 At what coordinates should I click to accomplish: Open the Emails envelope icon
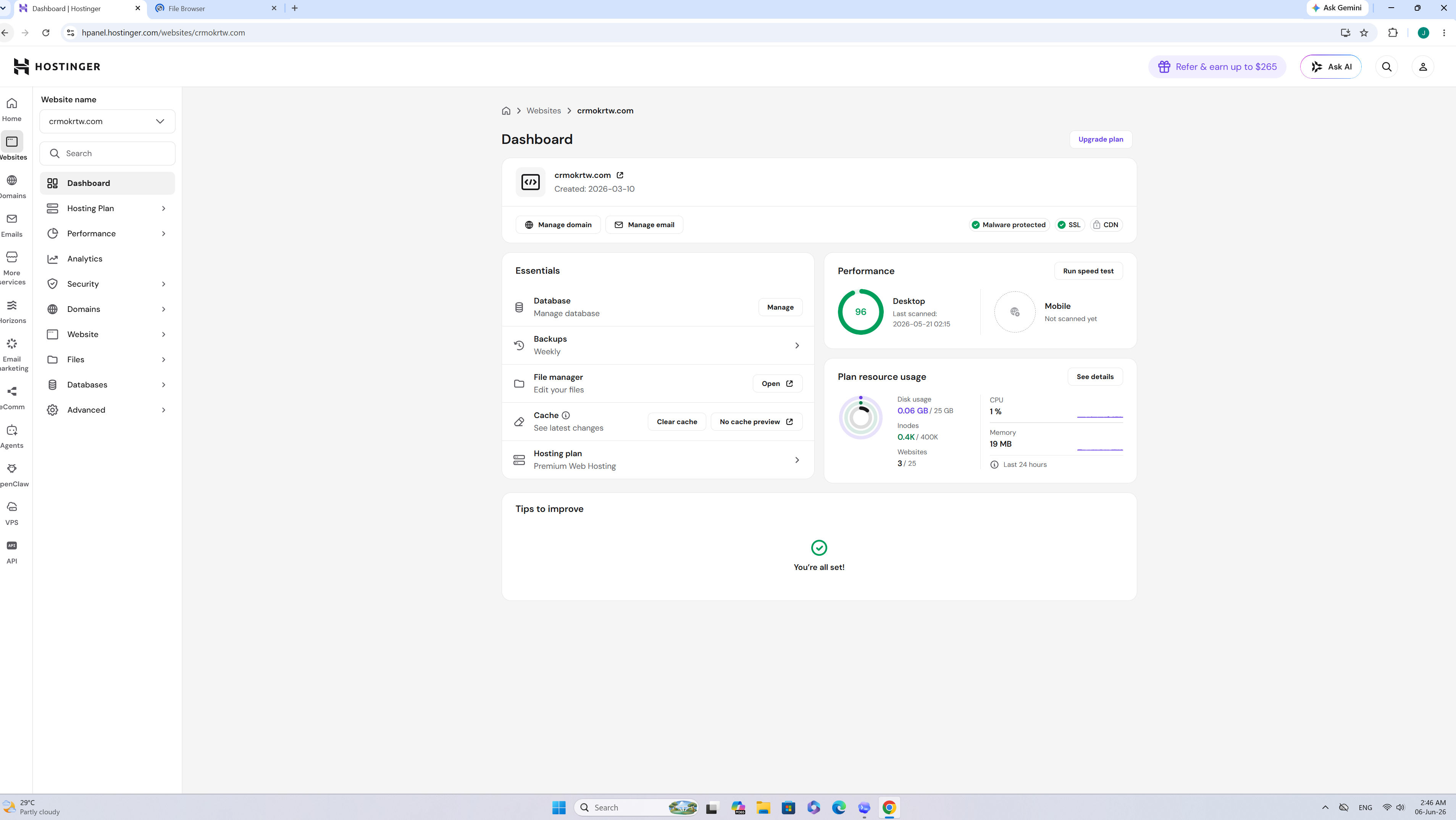[x=12, y=219]
